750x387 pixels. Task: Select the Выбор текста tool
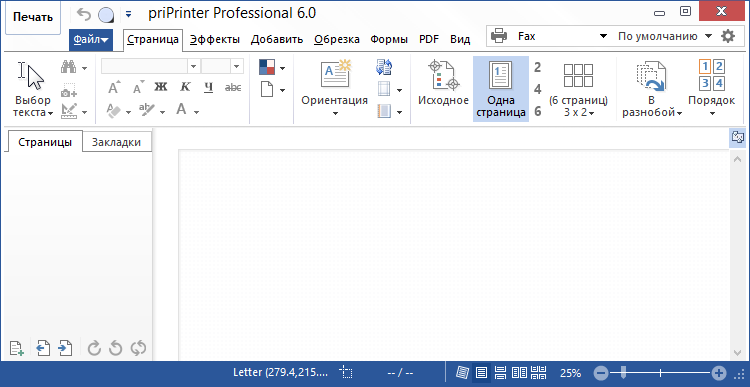tap(33, 89)
